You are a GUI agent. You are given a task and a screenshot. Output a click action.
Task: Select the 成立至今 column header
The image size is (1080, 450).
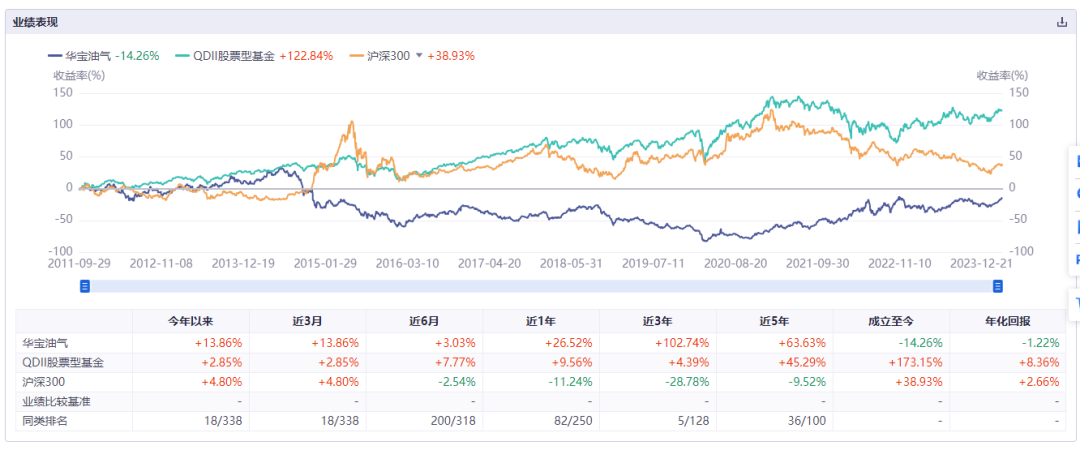[891, 321]
